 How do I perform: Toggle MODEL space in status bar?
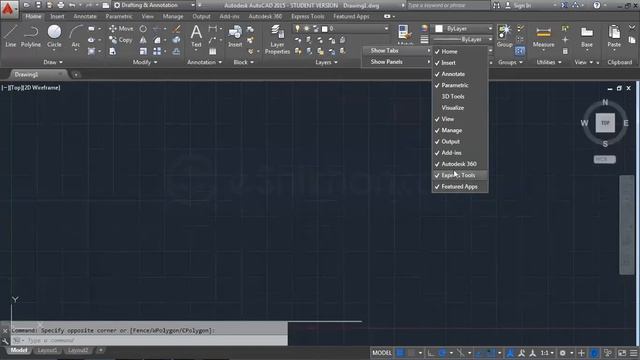382,353
